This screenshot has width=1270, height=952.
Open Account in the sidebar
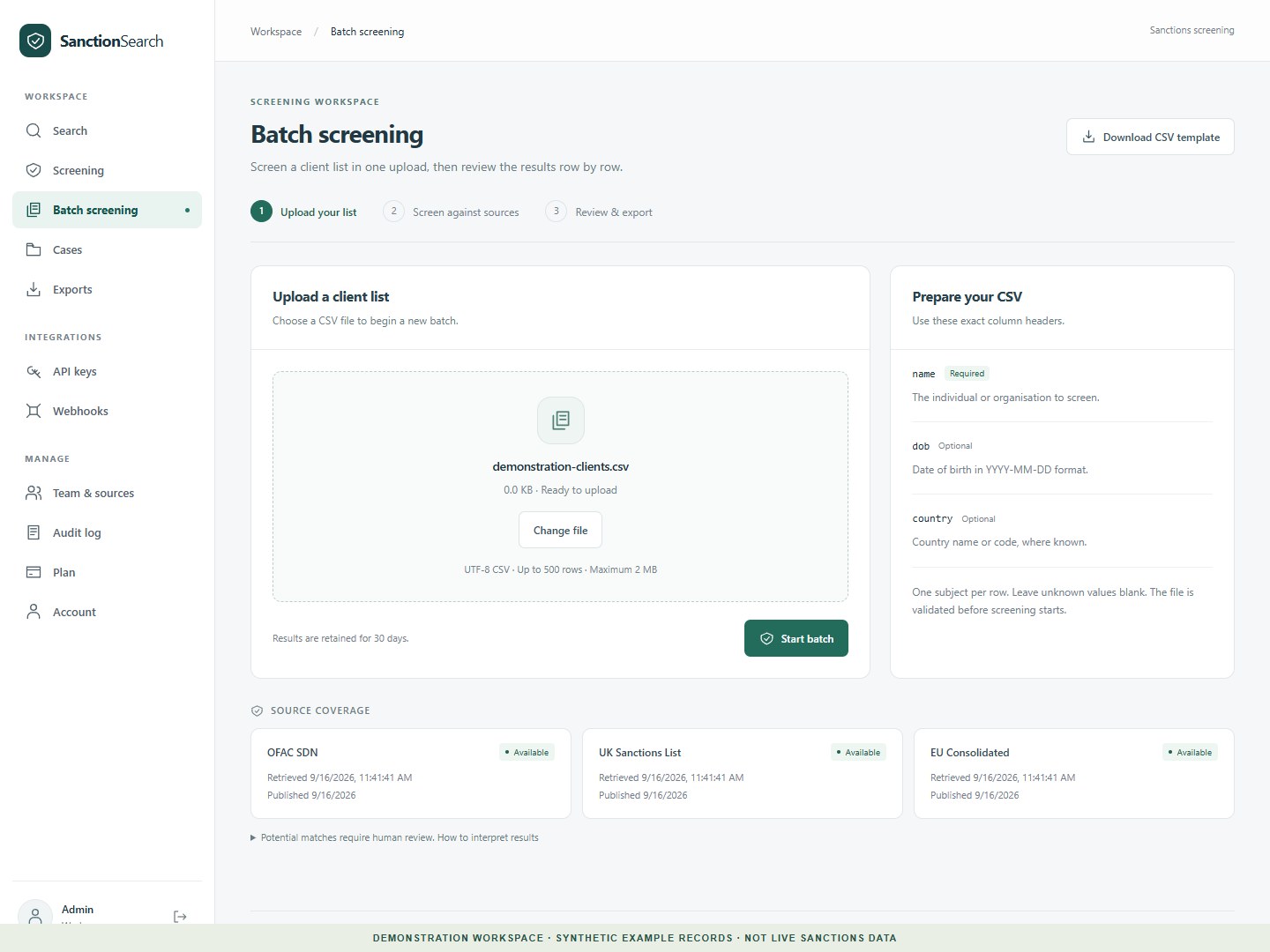pyautogui.click(x=107, y=612)
